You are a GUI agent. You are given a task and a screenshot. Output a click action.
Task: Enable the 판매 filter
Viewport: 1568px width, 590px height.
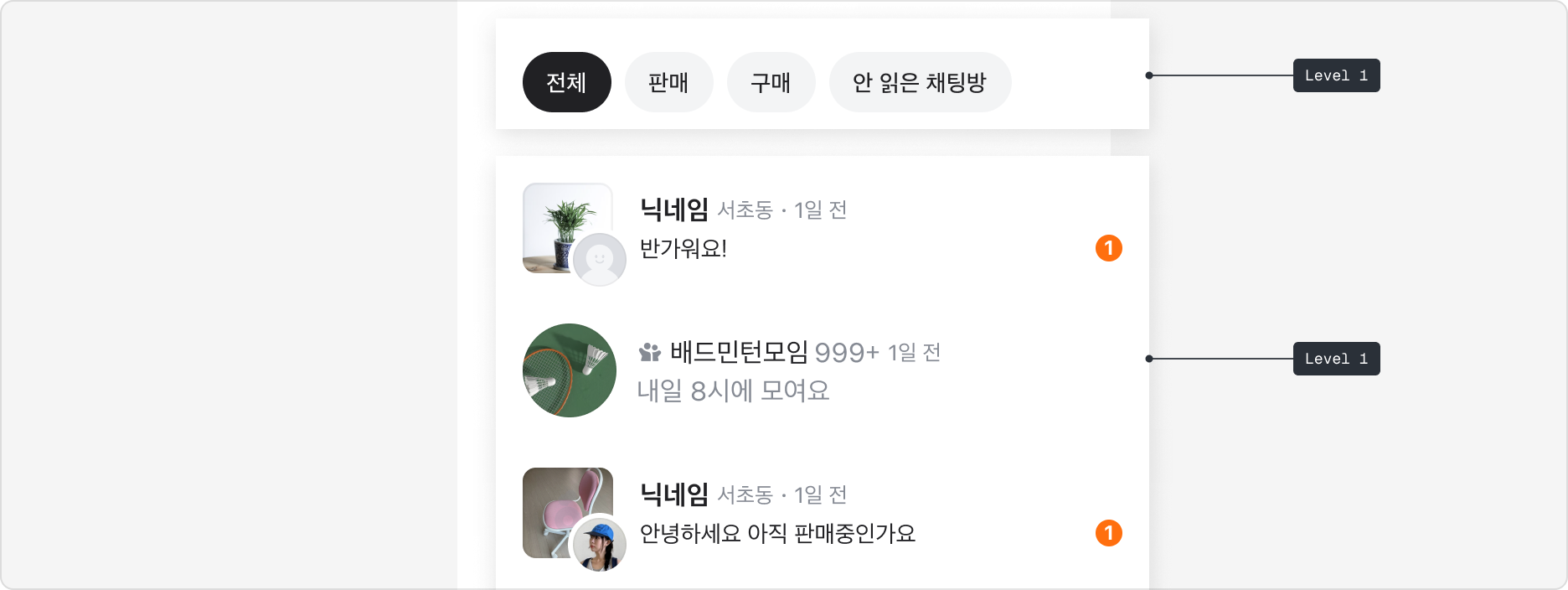pos(668,81)
